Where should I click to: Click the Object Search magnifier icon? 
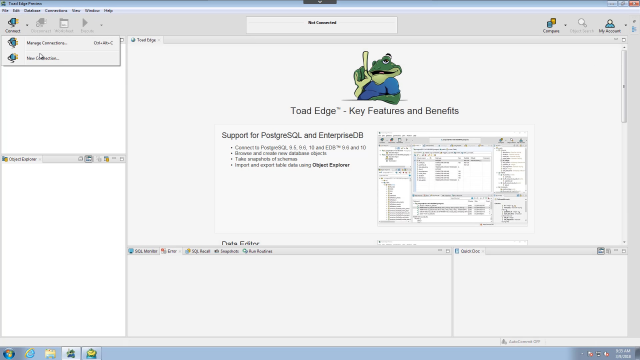coord(582,23)
